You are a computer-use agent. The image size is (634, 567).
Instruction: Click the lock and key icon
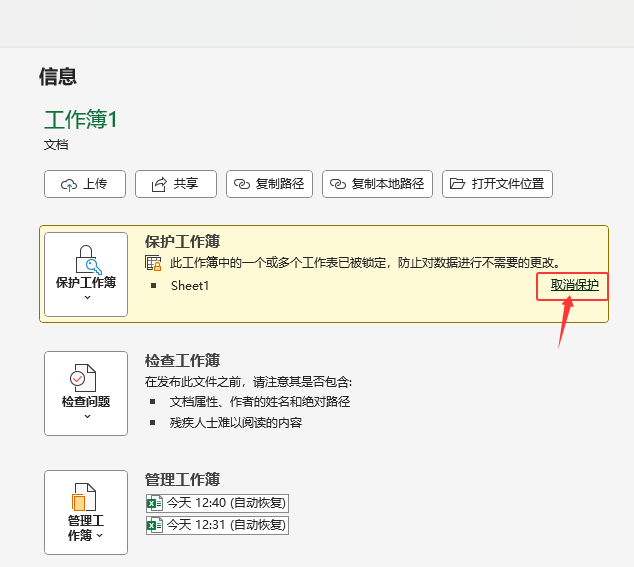pos(88,260)
